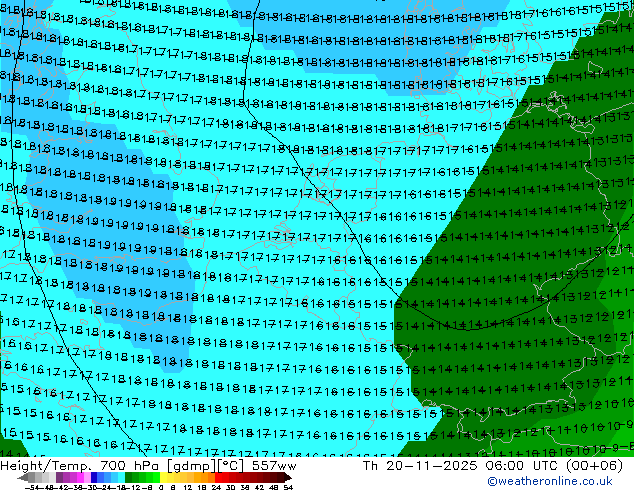Image resolution: width=634 pixels, height=490 pixels.
Task: Click the Height/Temp. 700 hPa map title
Action: 148,466
